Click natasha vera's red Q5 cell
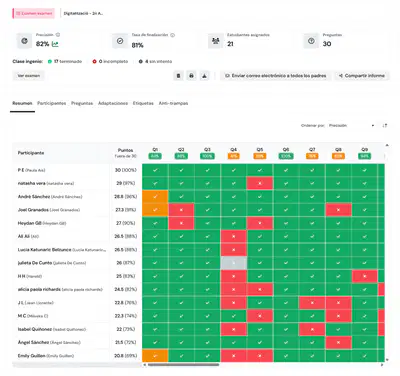Image resolution: width=400 pixels, height=376 pixels. click(x=260, y=183)
